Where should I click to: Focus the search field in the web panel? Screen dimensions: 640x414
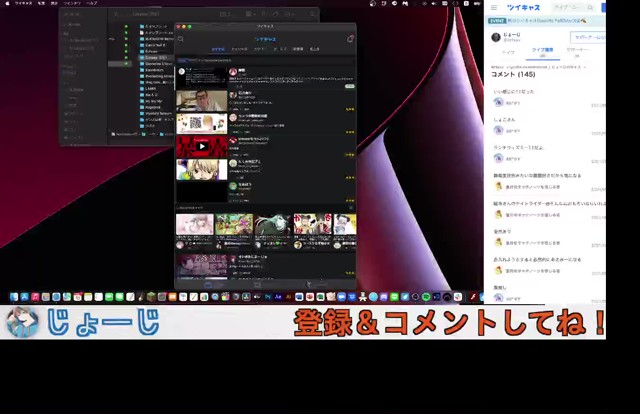click(573, 7)
